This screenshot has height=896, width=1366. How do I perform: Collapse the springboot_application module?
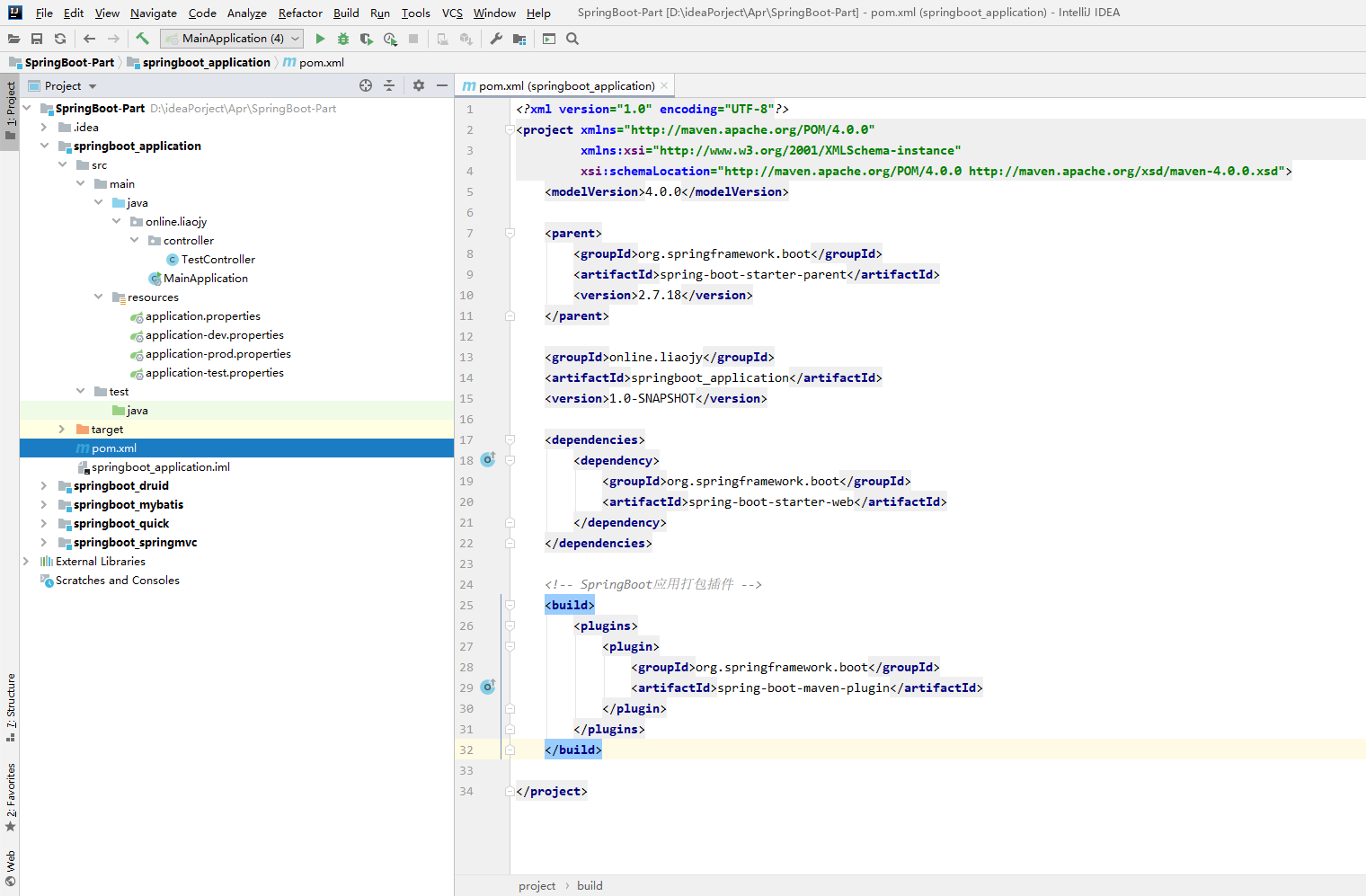tap(44, 146)
